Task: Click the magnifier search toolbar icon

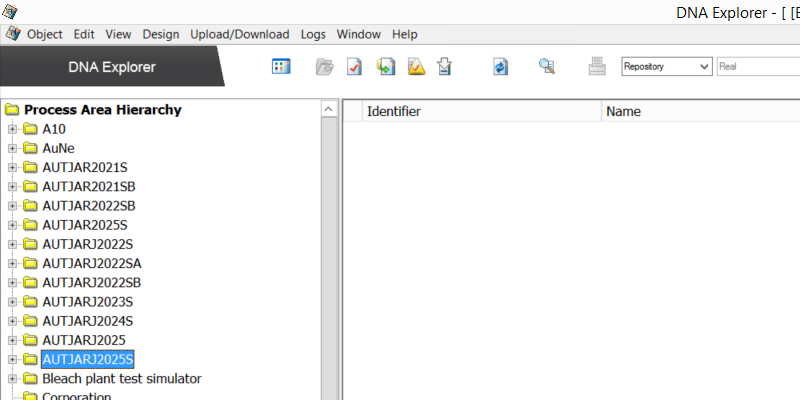Action: point(546,67)
